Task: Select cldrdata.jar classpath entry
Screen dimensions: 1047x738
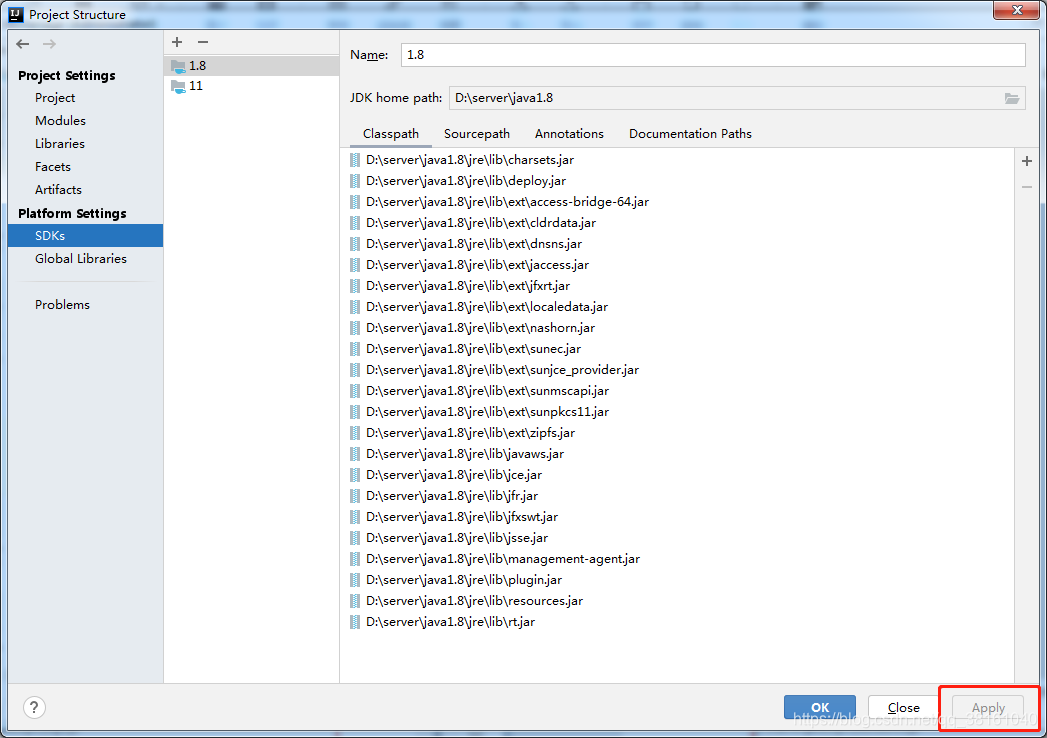Action: (473, 223)
